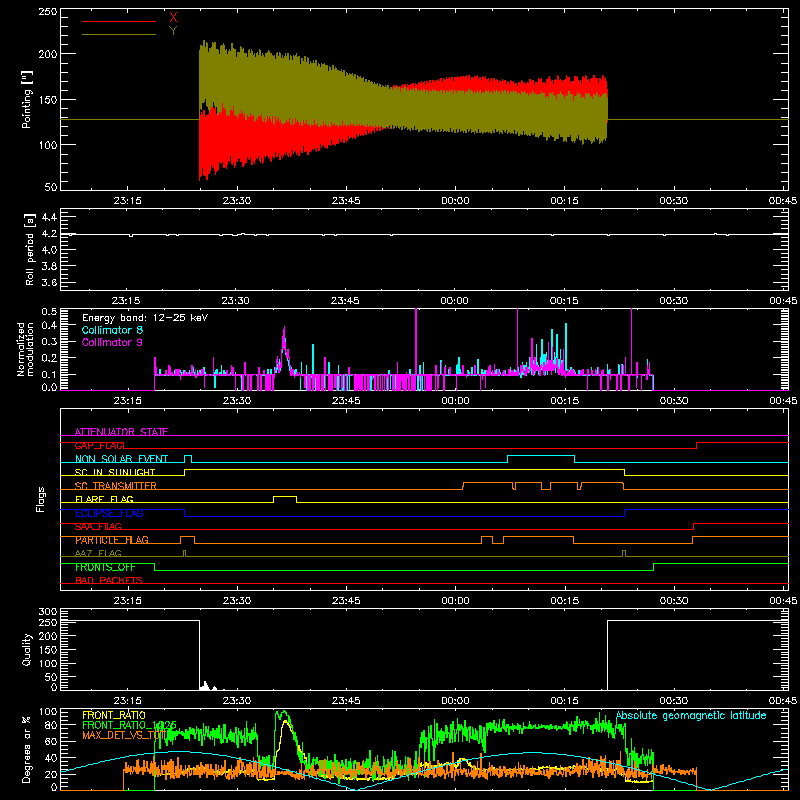800x800 pixels.
Task: Click the olive Y legend line sample
Action: (119, 35)
